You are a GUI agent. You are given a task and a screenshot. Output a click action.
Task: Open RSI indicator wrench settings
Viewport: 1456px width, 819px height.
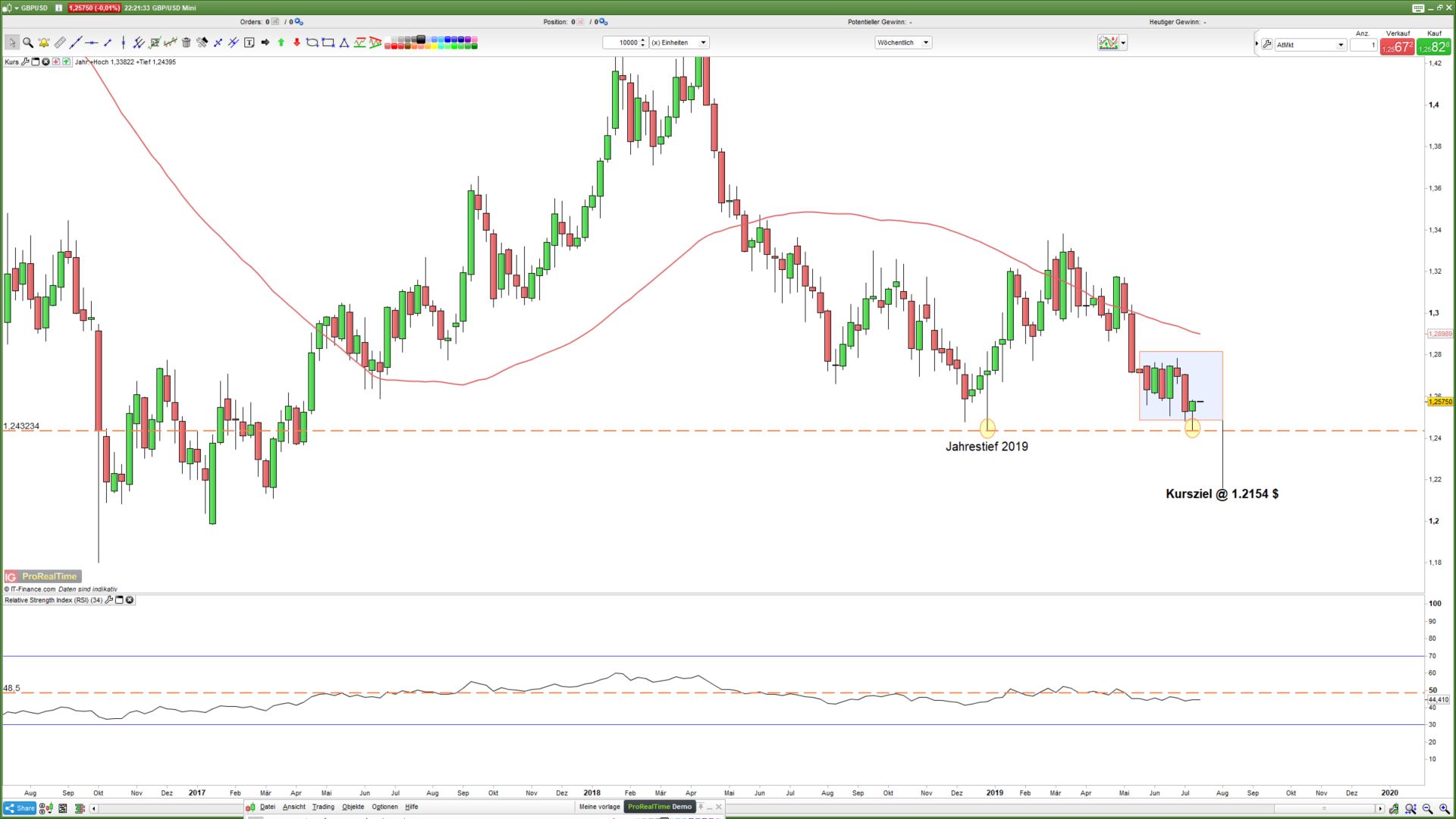coord(109,600)
